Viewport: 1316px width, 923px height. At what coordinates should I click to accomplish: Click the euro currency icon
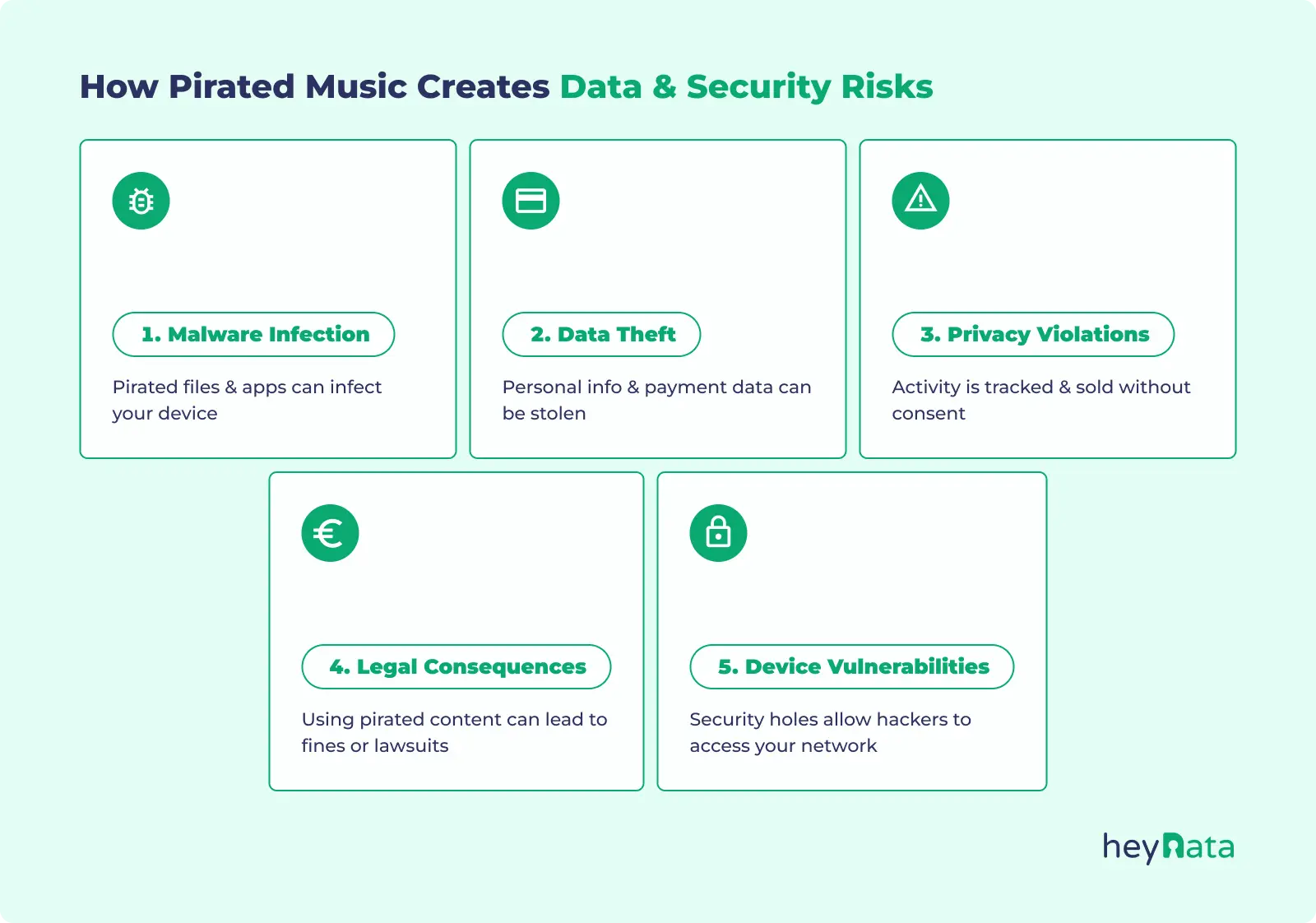tap(330, 533)
